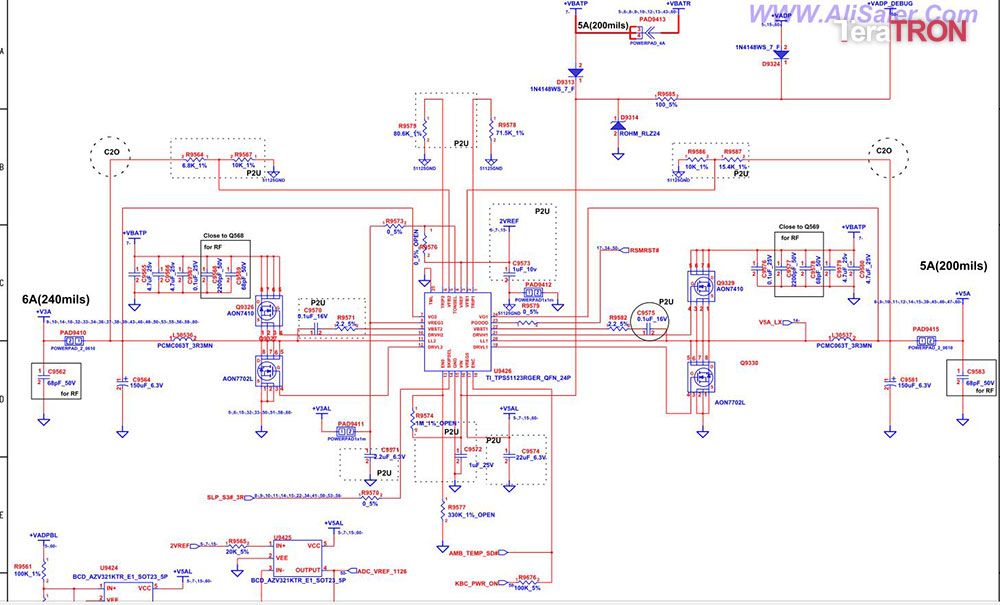
Task: Click the C9562 capacitor designator
Action: (x=57, y=371)
